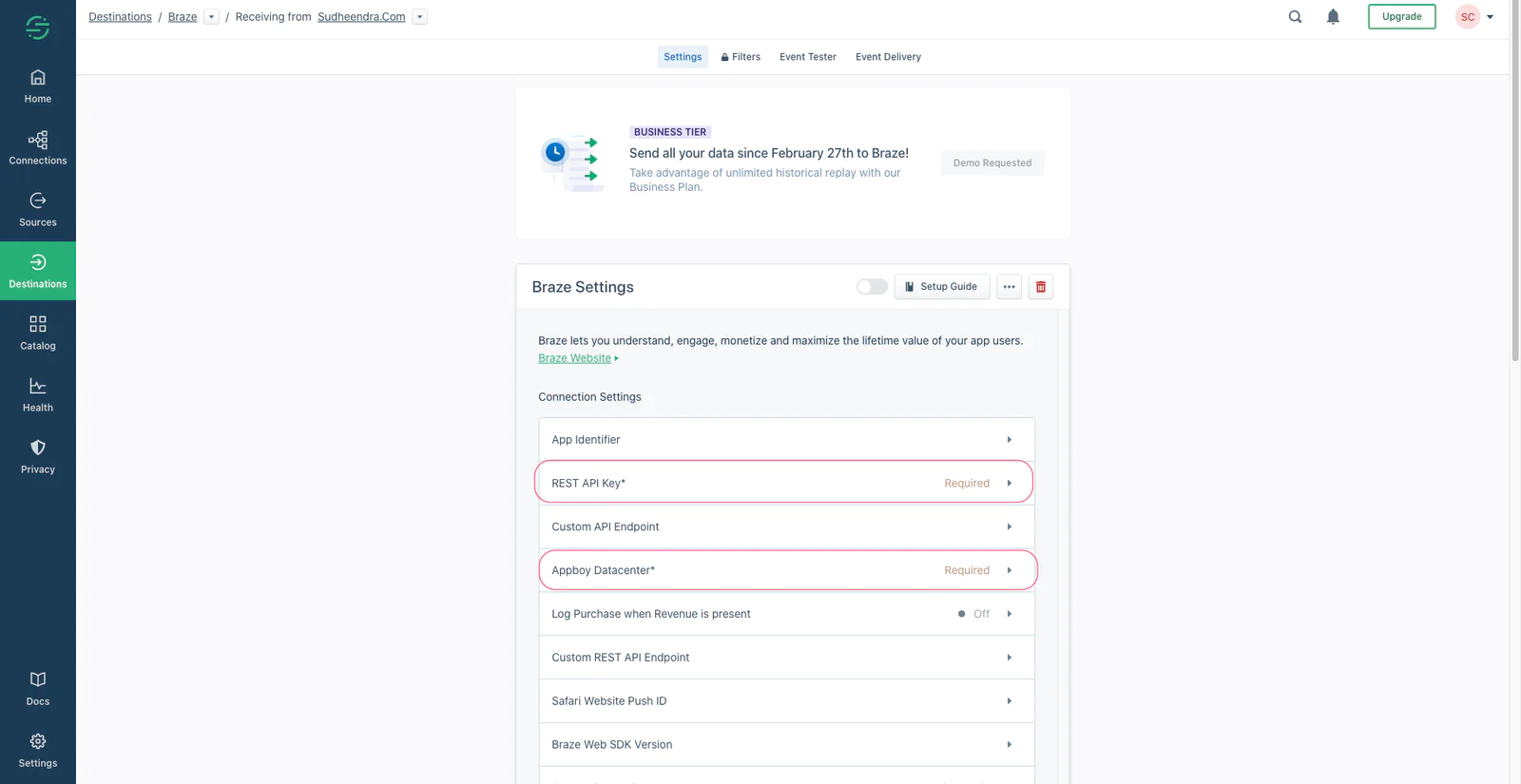Click the Sudheendra.Com breadcrumb link
The image size is (1521, 784).
coord(361,17)
